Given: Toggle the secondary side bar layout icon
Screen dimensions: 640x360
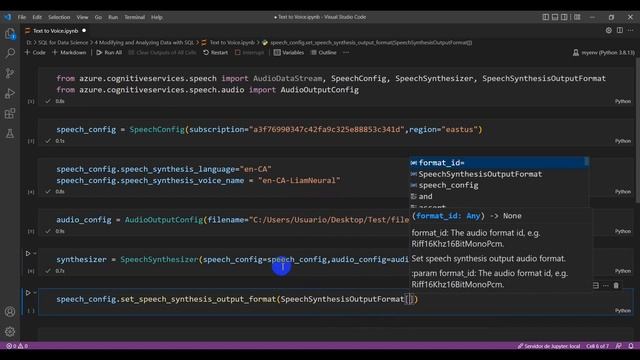Looking at the screenshot, I should coord(564,17).
